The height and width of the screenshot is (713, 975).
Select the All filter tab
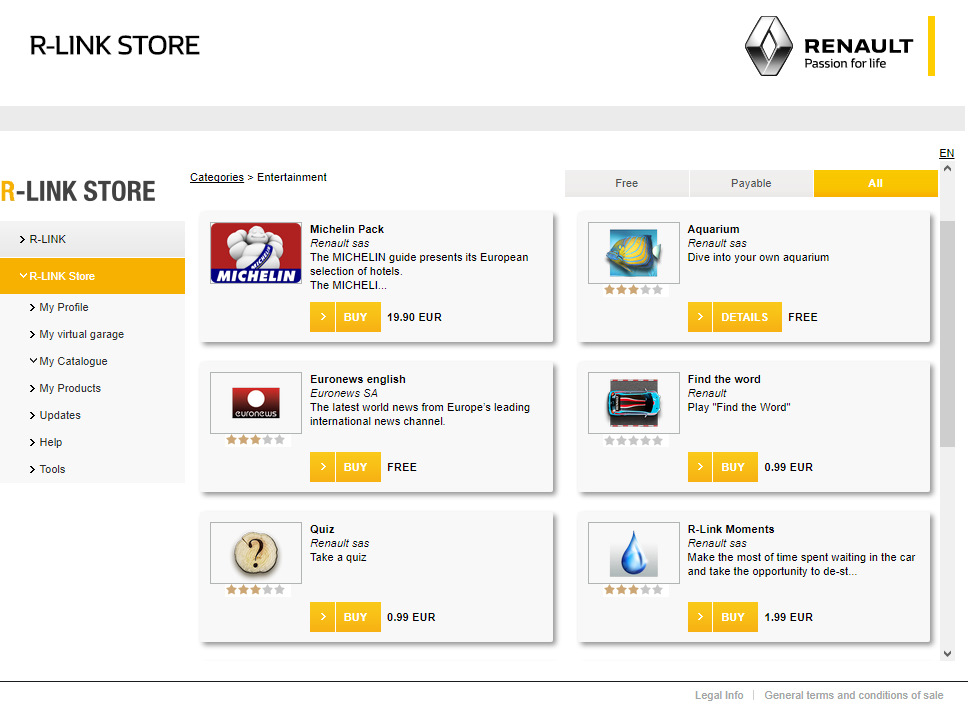(x=876, y=183)
